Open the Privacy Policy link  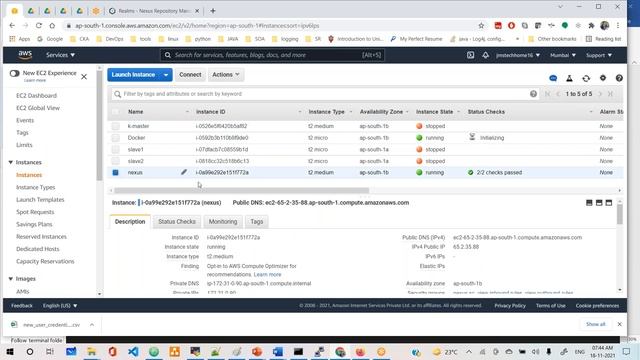(x=510, y=306)
